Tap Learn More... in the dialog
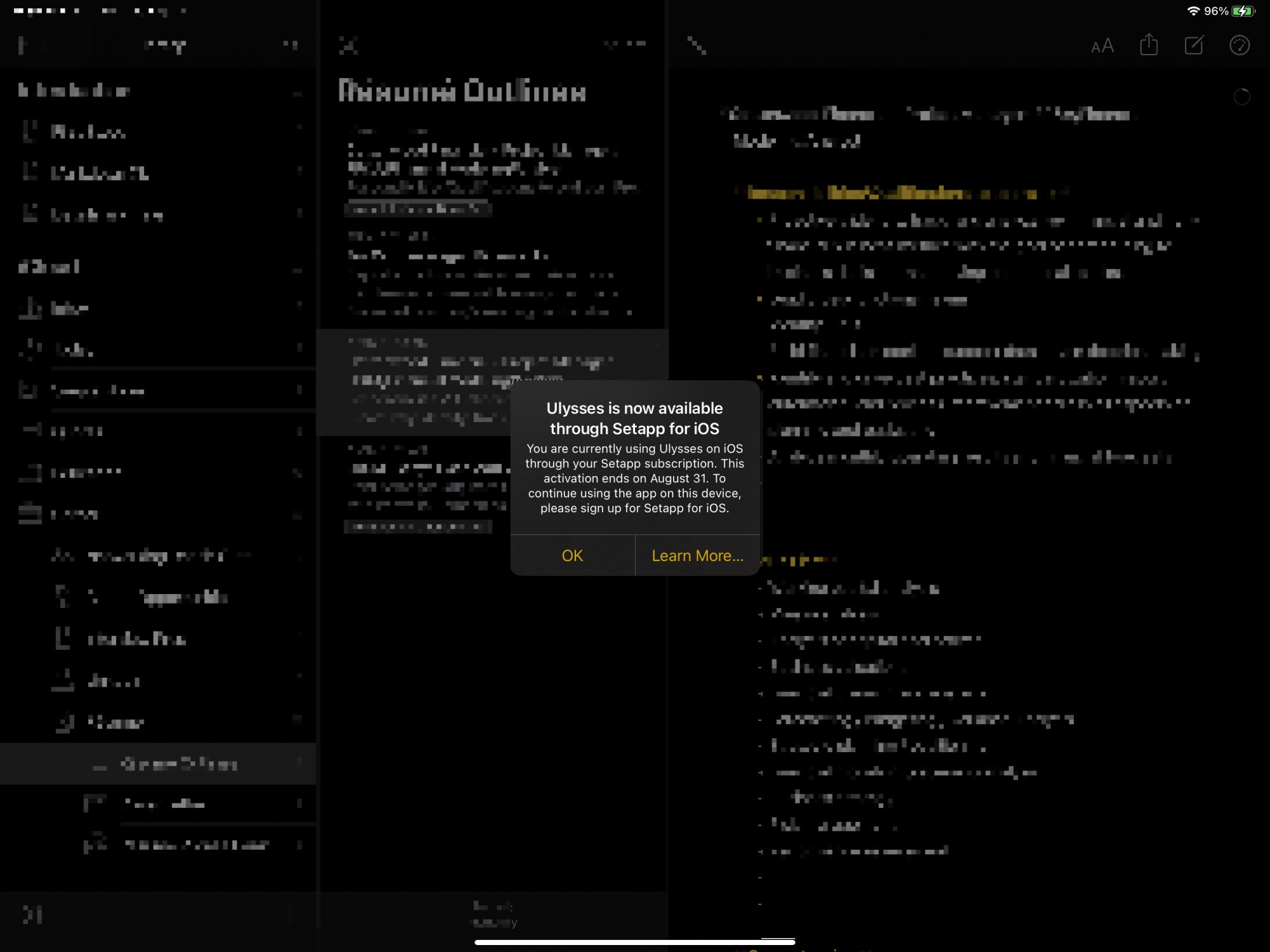This screenshot has height=952, width=1270. tap(697, 555)
